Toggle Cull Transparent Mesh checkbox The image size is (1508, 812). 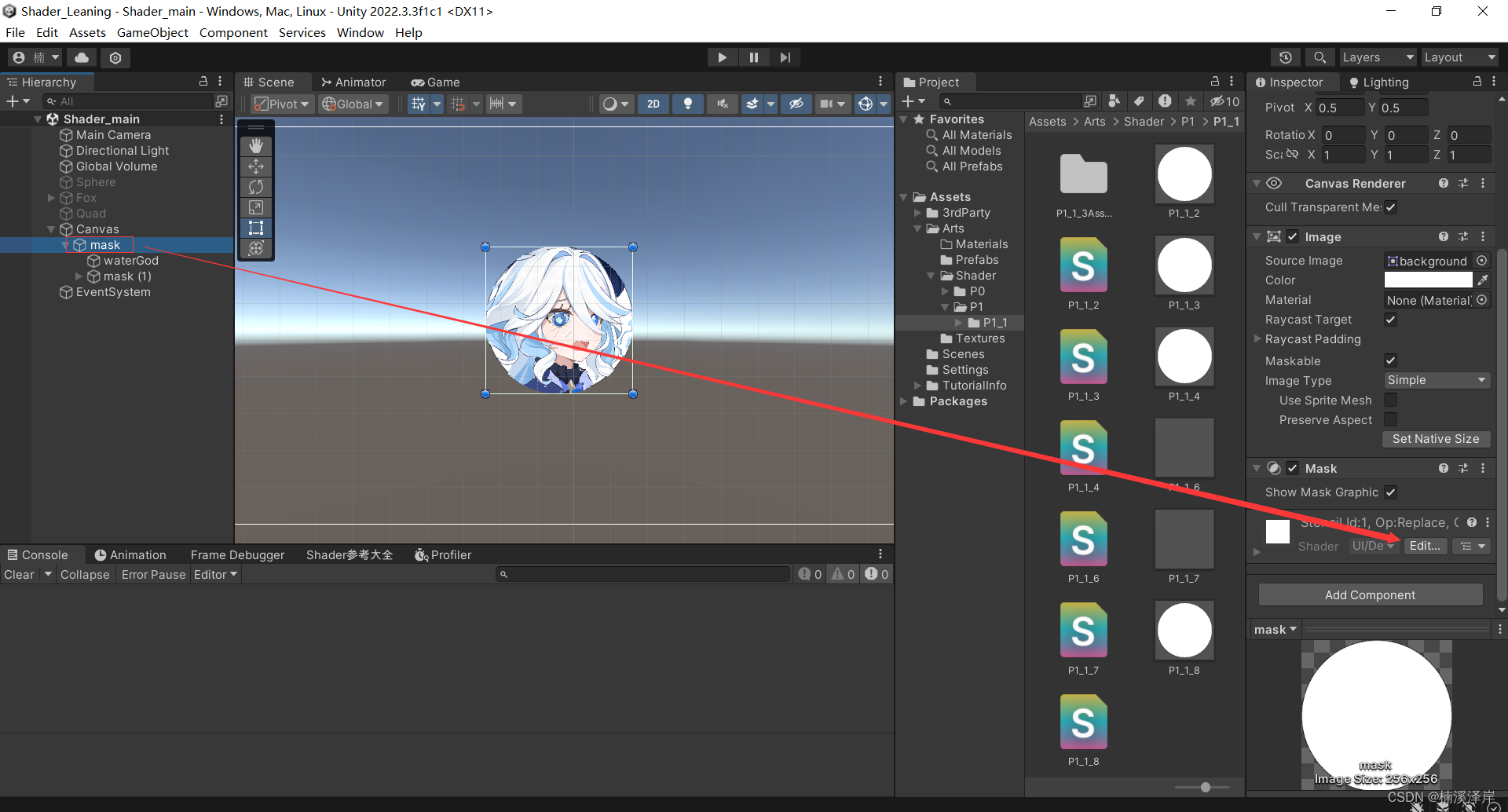pyautogui.click(x=1390, y=207)
